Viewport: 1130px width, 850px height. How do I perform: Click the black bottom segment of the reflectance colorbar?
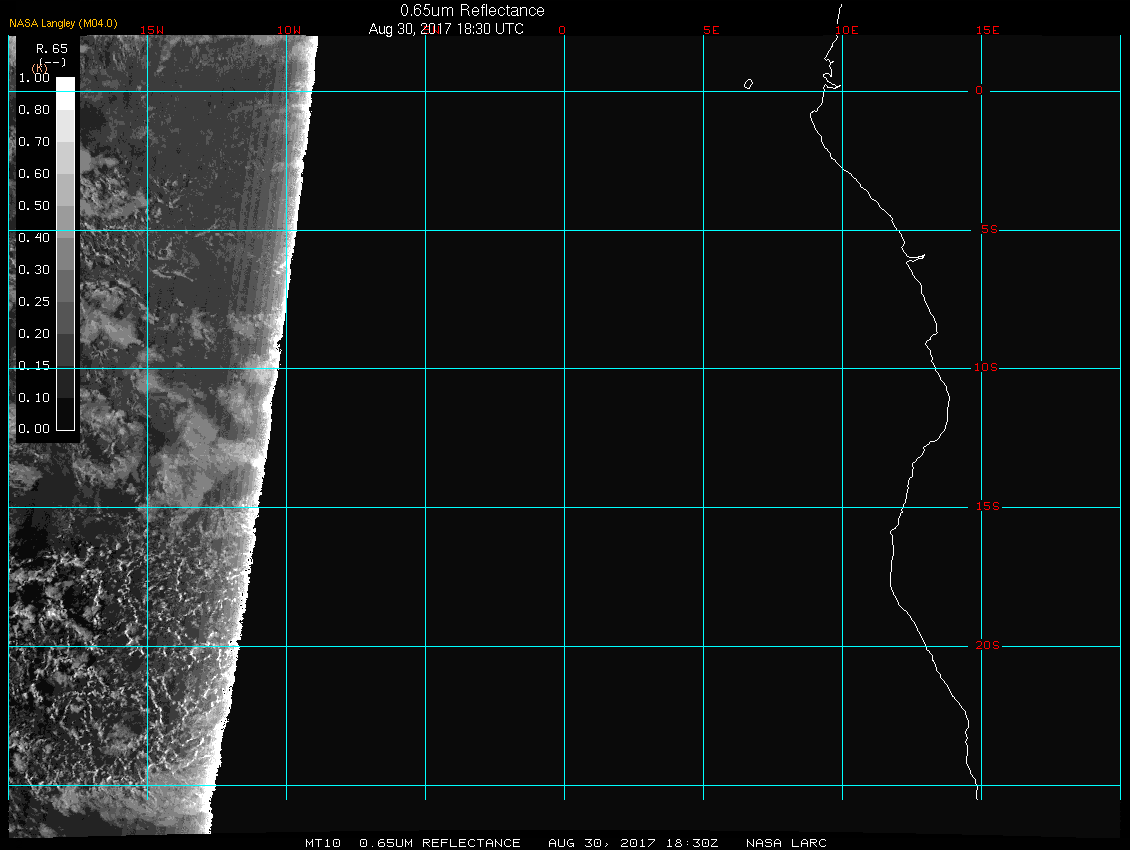click(x=66, y=415)
